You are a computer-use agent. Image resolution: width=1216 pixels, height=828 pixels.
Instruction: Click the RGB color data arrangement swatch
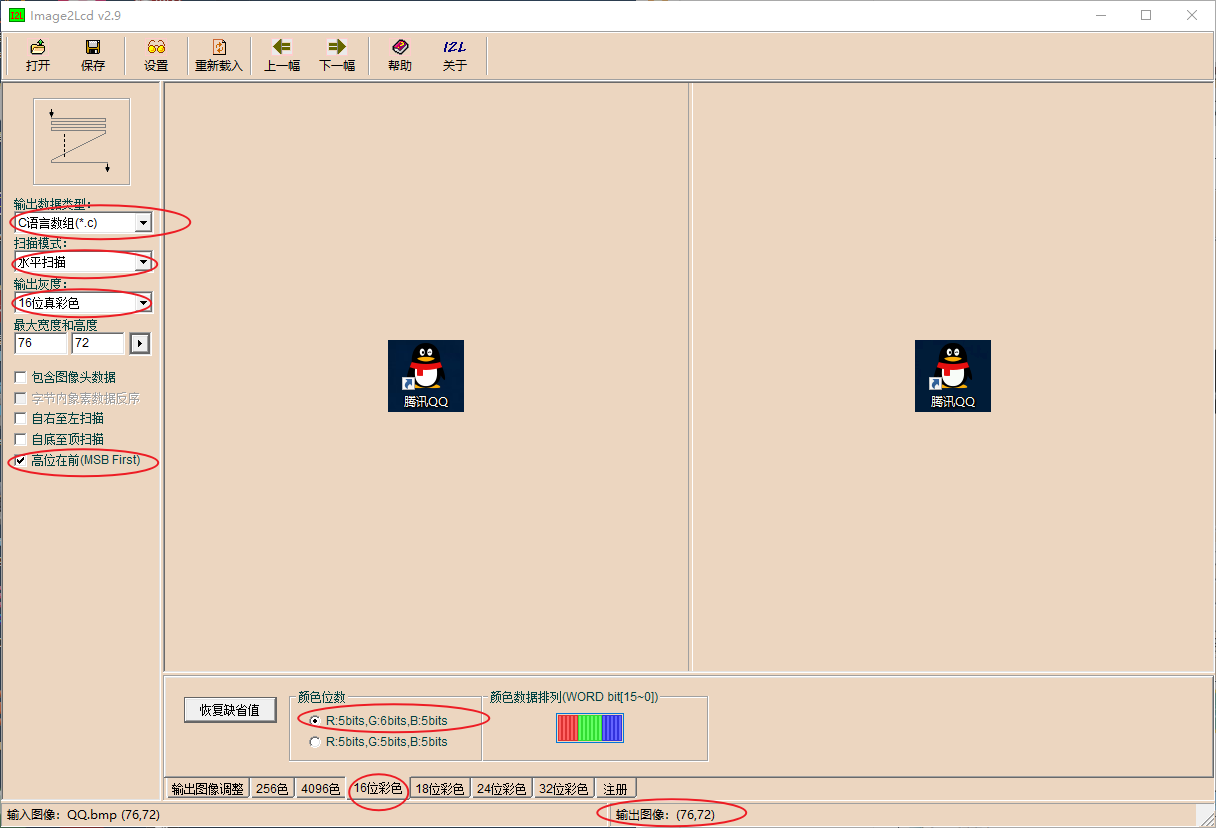point(590,728)
